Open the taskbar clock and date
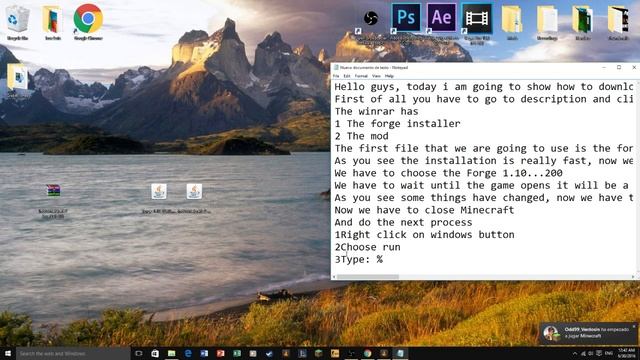640x360 pixels. pos(627,353)
